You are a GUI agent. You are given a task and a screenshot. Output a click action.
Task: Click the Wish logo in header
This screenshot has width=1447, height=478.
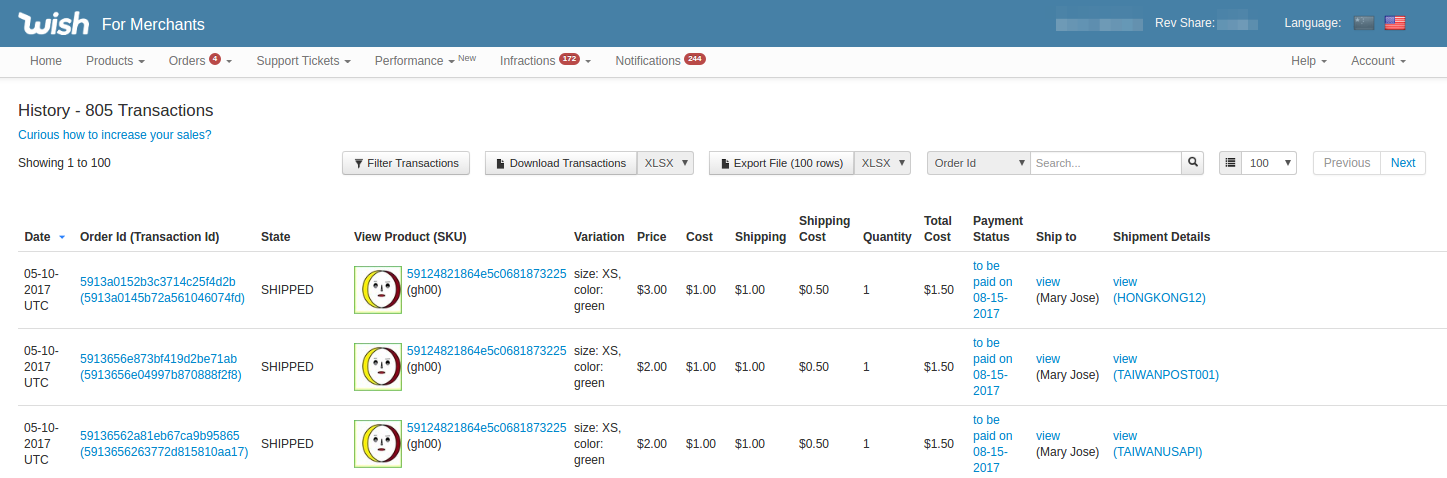point(53,23)
